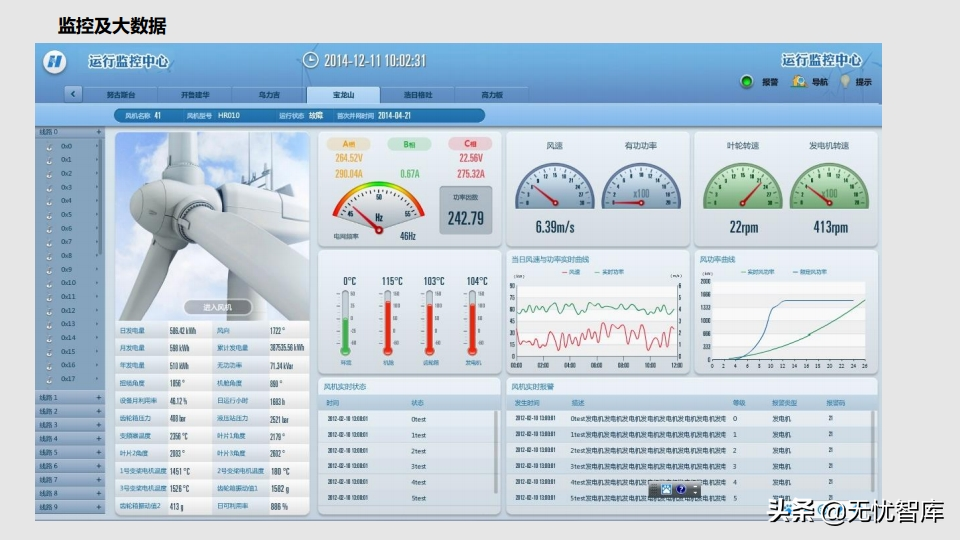Select the 宝龙山 station tab
The image size is (960, 540).
[x=343, y=95]
